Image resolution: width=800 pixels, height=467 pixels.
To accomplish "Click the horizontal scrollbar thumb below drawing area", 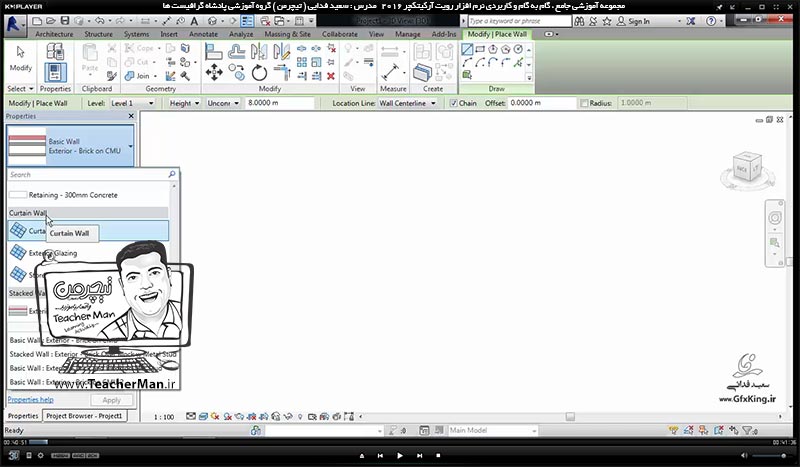I will (570, 417).
